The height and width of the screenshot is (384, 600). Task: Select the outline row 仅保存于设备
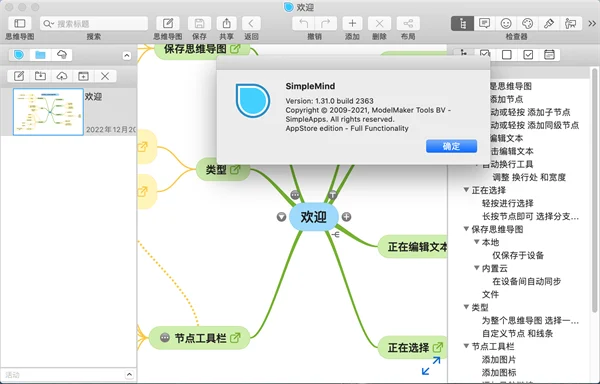[x=518, y=255]
